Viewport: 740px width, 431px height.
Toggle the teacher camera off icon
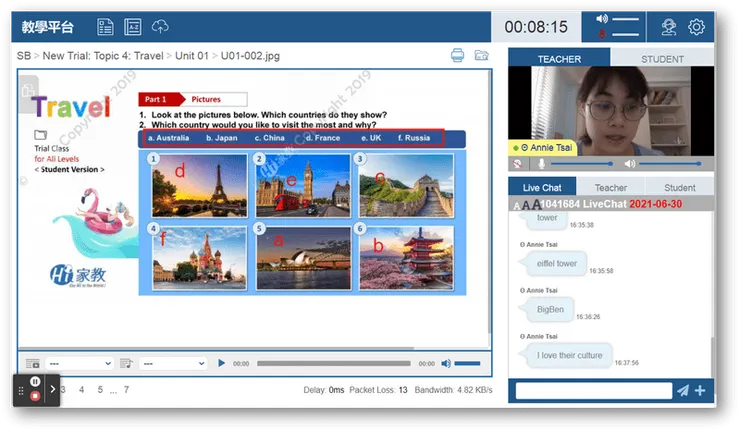[x=519, y=163]
